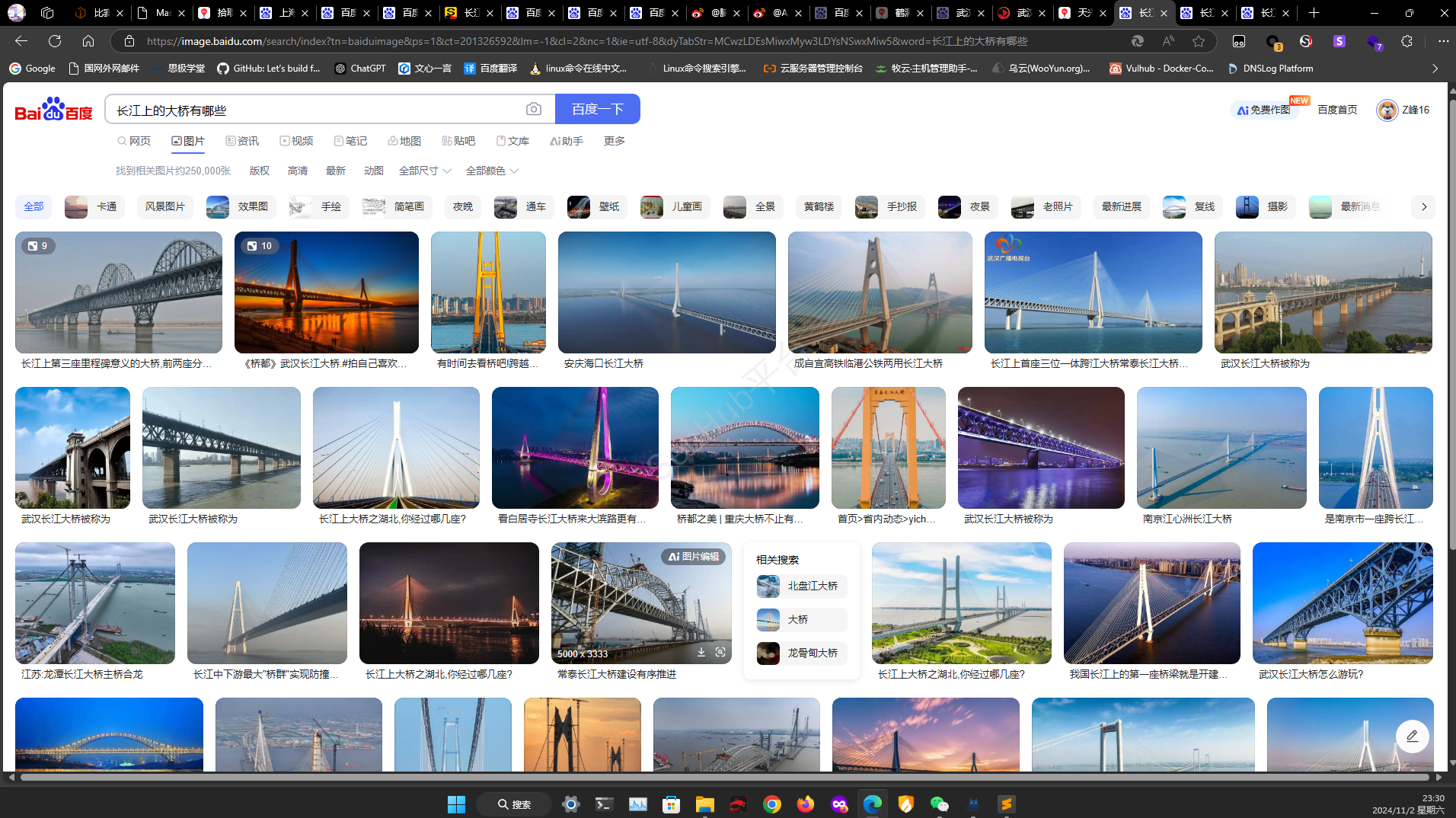This screenshot has height=818, width=1456.
Task: Click the favorites star icon in address bar
Action: [x=1199, y=41]
